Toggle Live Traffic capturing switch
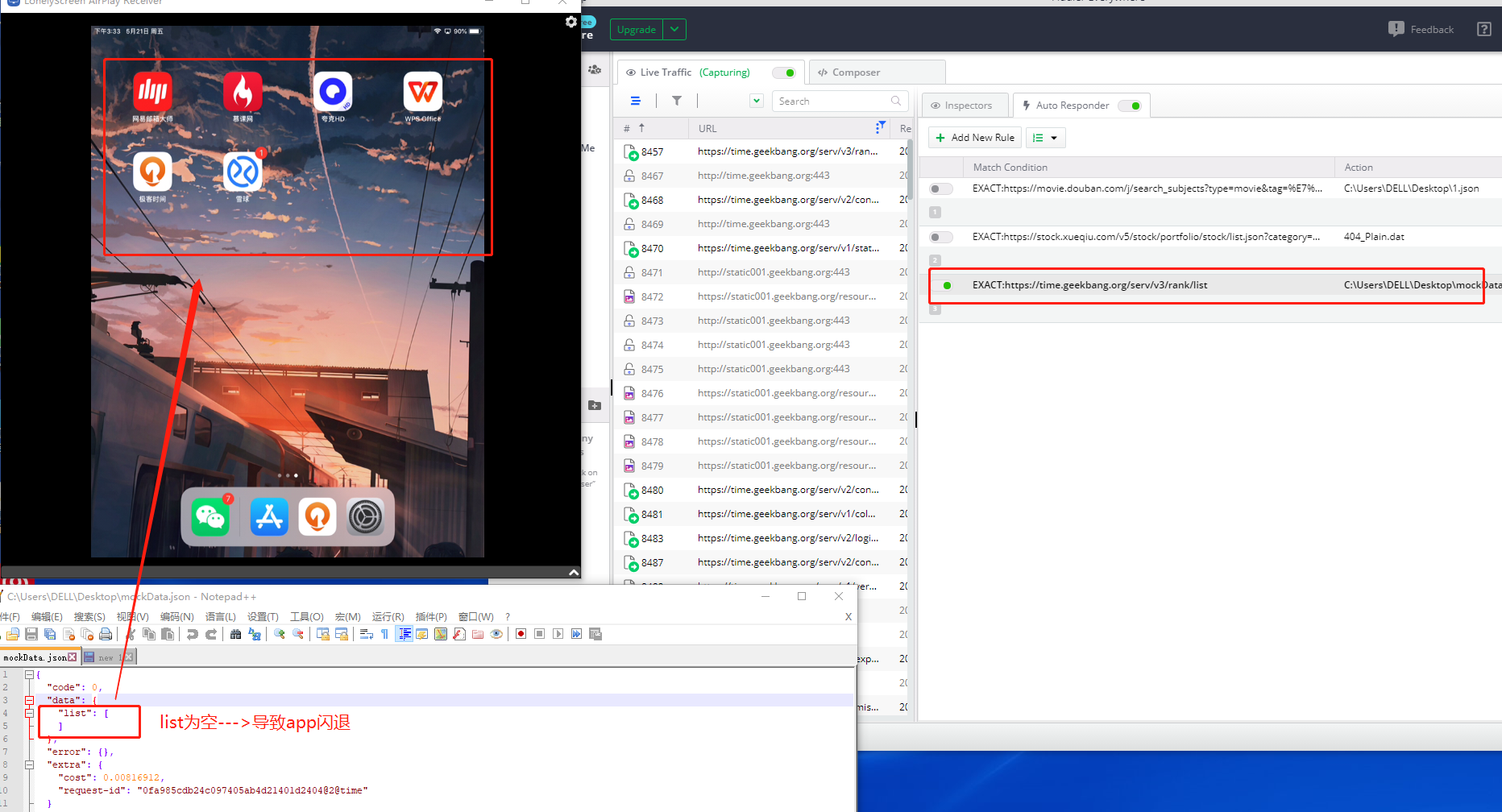 click(784, 72)
